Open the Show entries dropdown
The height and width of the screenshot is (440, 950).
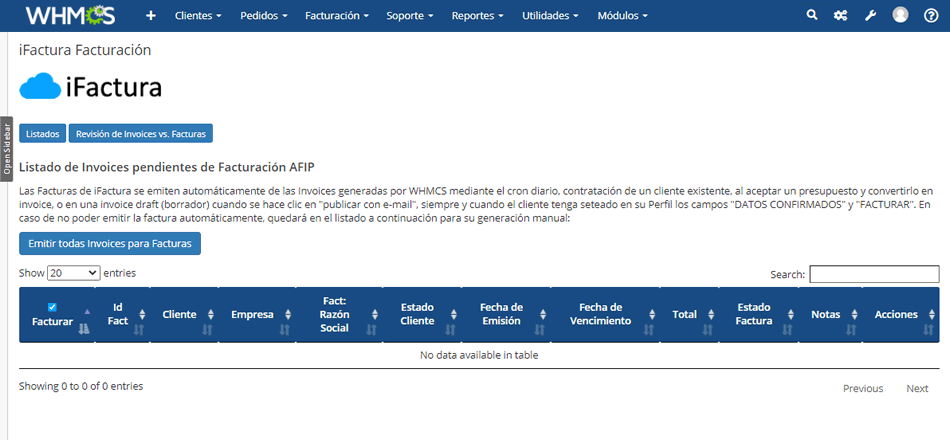tap(73, 273)
